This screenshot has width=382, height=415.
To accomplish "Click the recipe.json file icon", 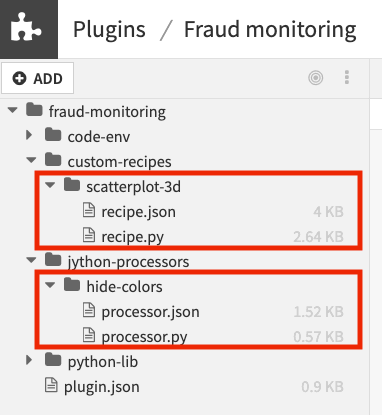I will coord(89,210).
